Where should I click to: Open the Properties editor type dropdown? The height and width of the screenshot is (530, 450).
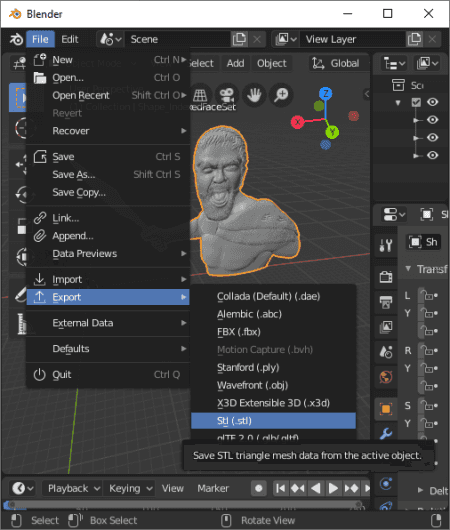coord(394,214)
